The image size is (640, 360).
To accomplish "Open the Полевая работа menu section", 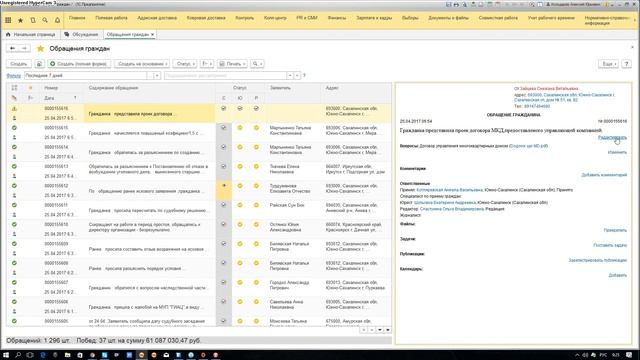I will click(x=111, y=18).
